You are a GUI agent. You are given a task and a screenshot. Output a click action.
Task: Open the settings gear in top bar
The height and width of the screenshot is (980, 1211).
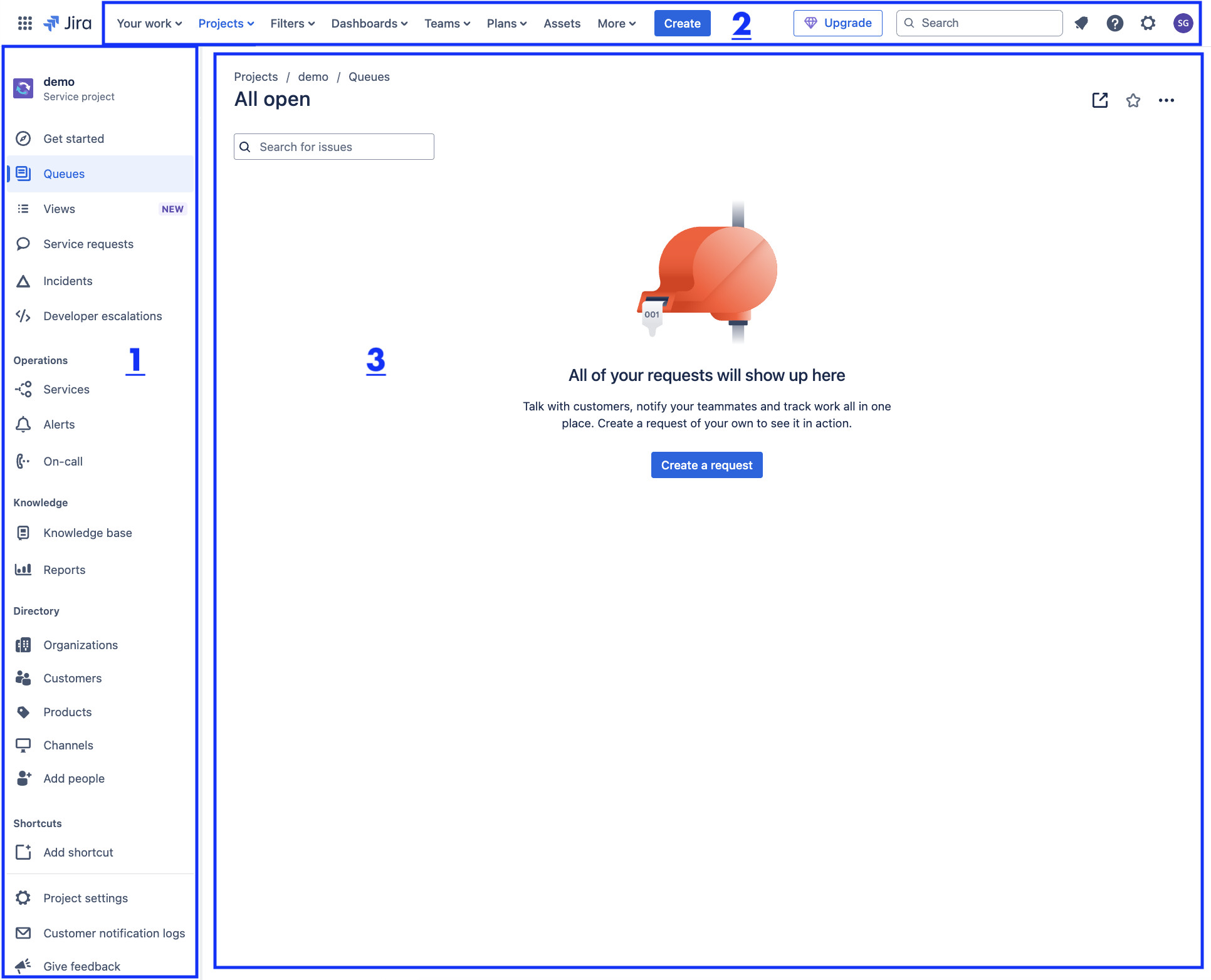click(x=1148, y=23)
